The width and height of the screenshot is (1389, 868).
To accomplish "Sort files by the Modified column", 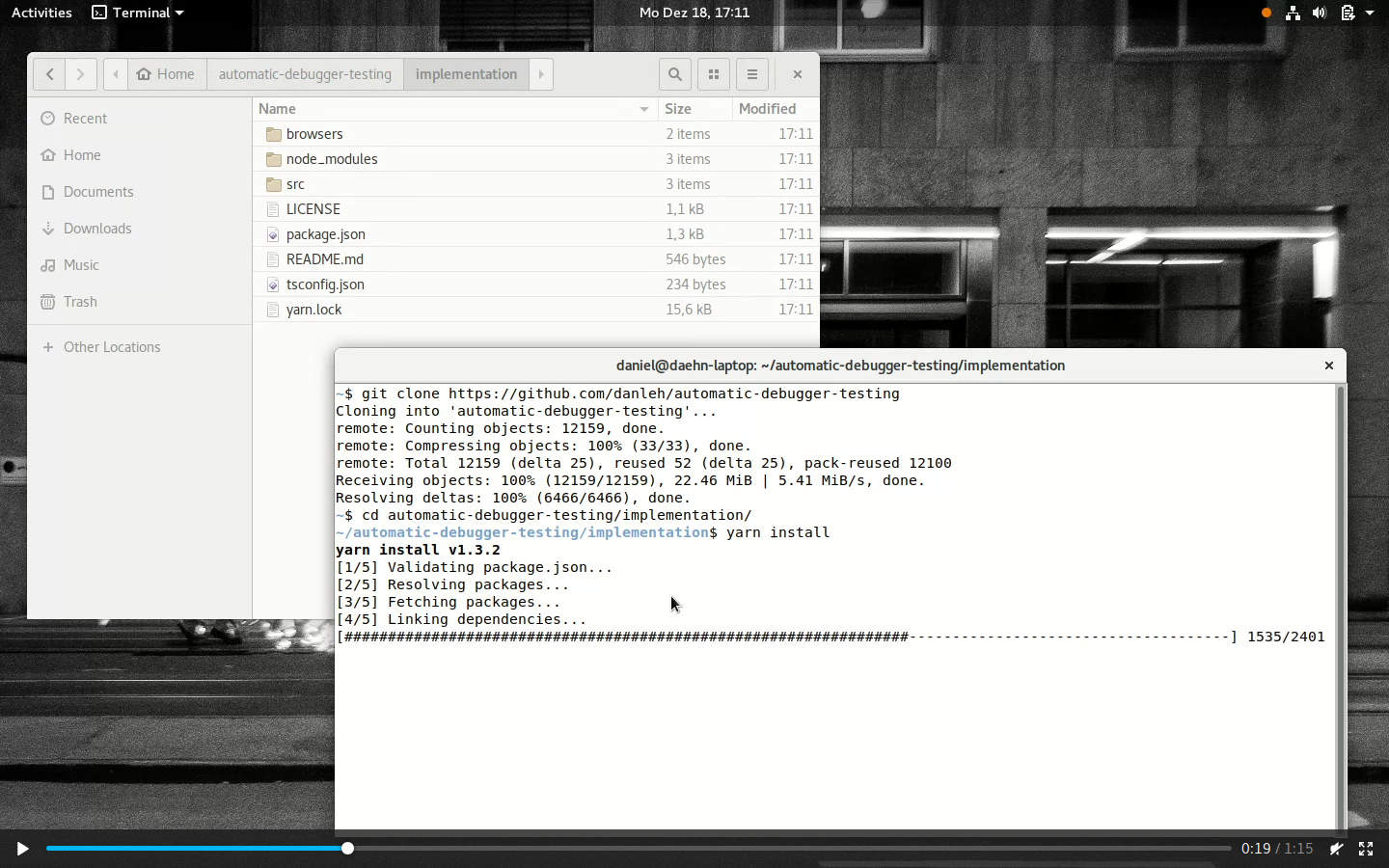I will coord(776,109).
